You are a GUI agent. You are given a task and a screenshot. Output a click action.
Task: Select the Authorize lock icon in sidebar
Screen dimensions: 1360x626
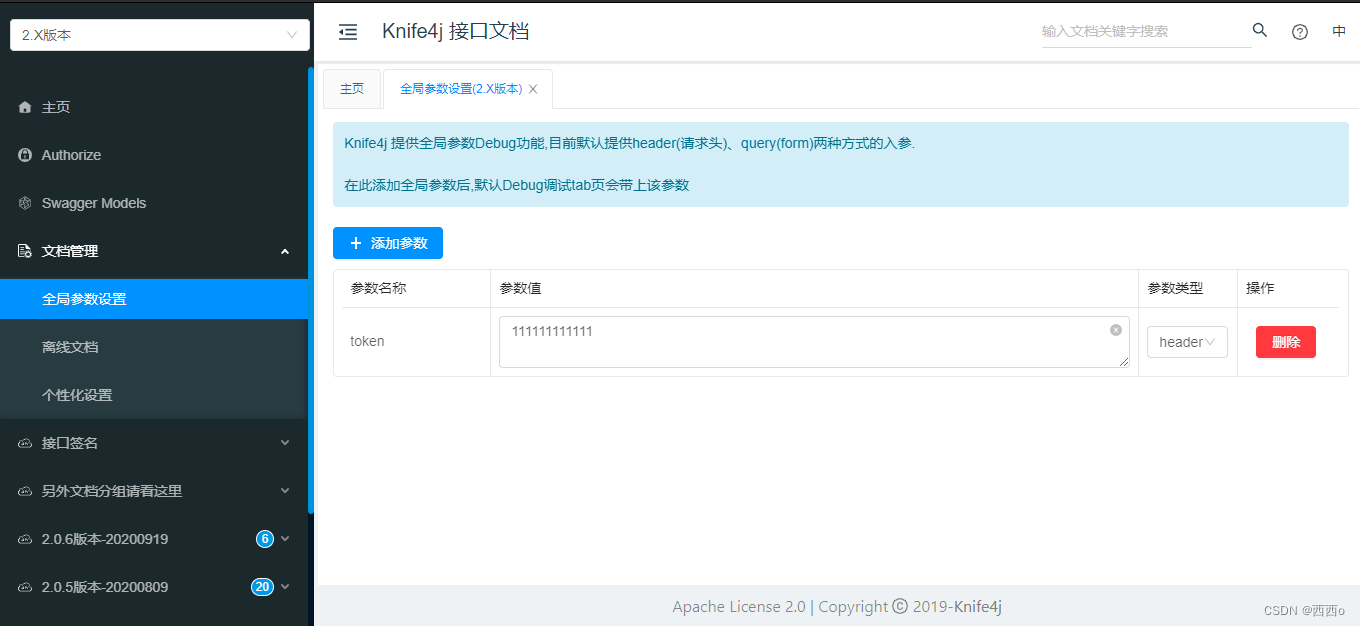point(27,154)
